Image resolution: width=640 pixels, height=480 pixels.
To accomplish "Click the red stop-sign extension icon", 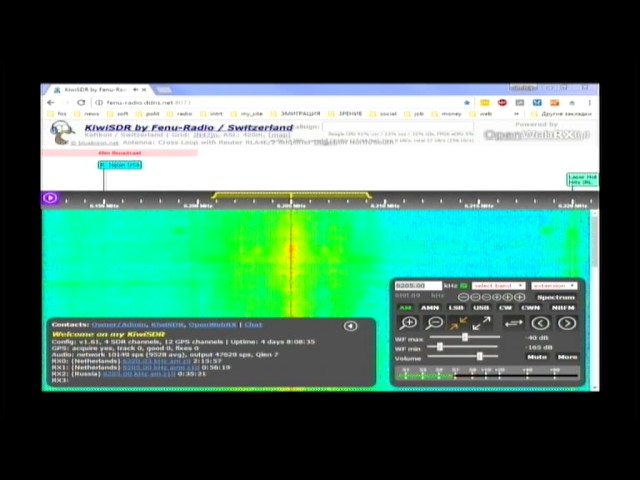I will pyautogui.click(x=502, y=102).
